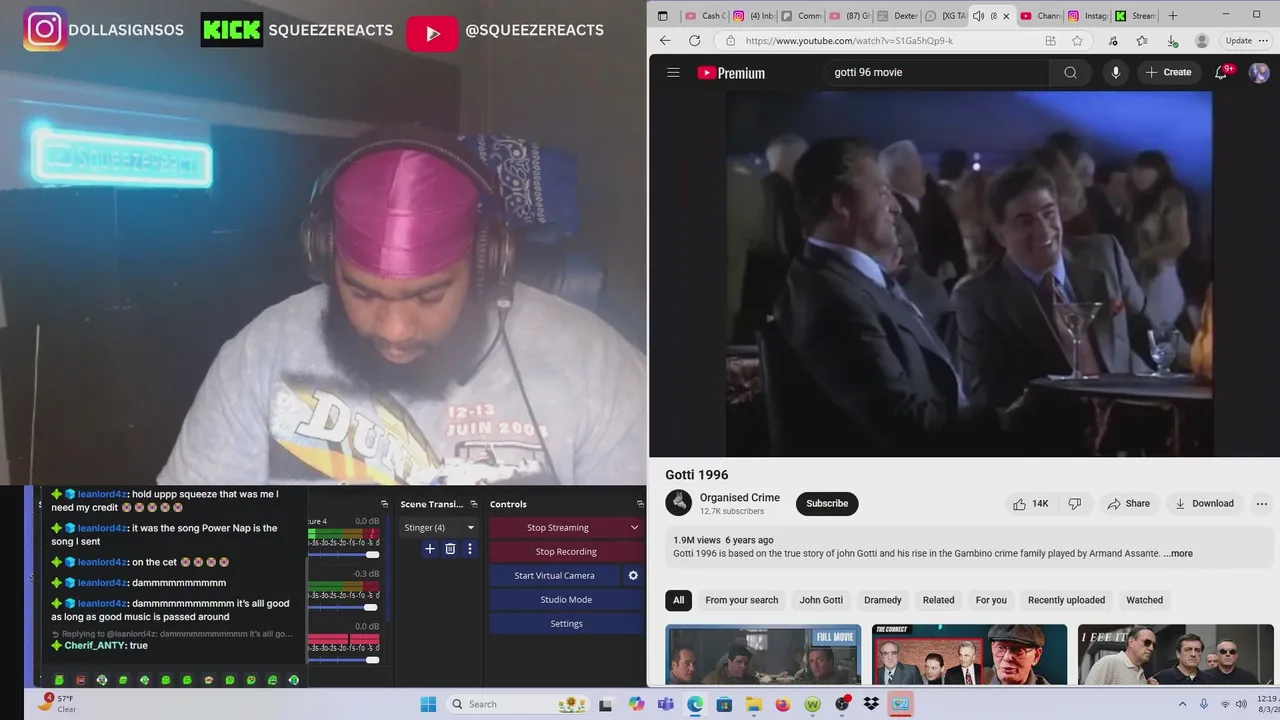Select the John Gotti chip
The image size is (1280, 720).
click(x=821, y=600)
